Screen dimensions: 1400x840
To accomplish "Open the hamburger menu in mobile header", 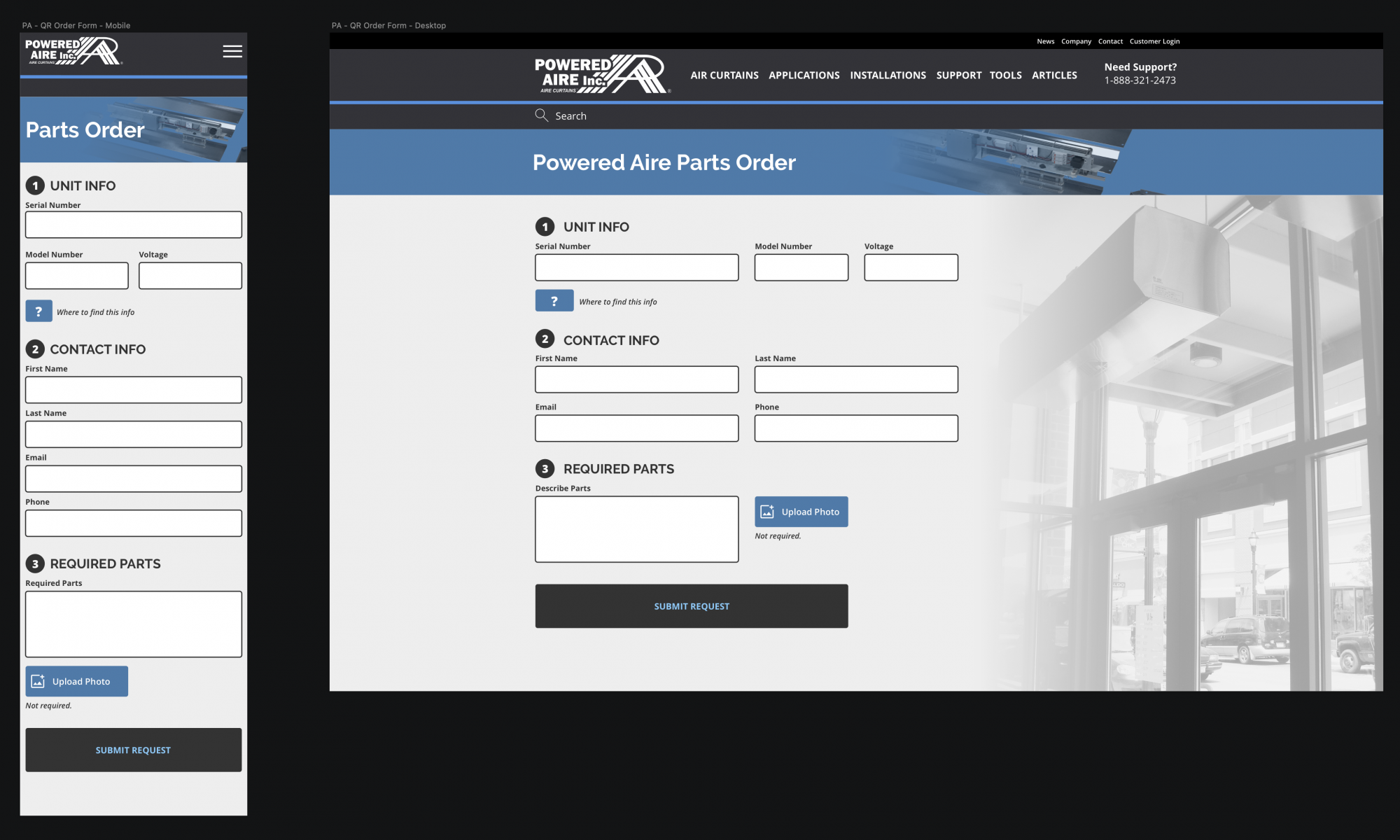I will 232,51.
